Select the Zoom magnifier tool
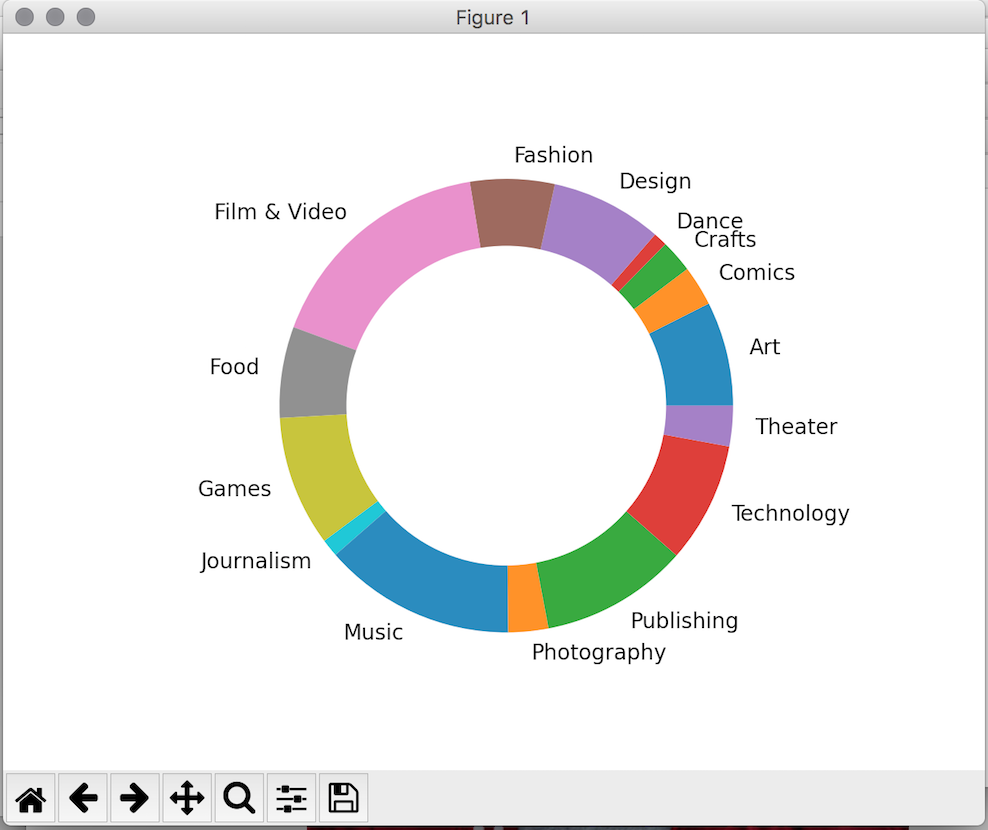 point(239,798)
